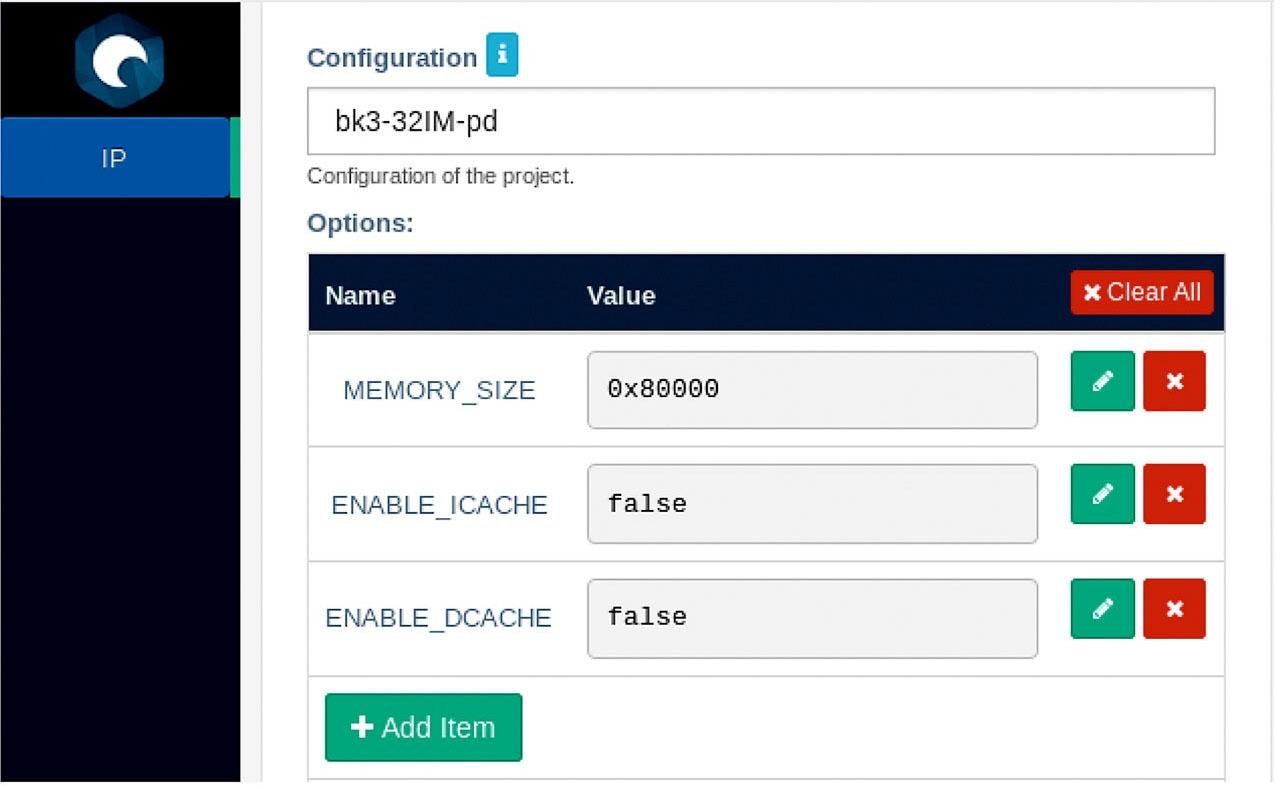Select the ENABLE_ICACHE value field

[x=811, y=504]
